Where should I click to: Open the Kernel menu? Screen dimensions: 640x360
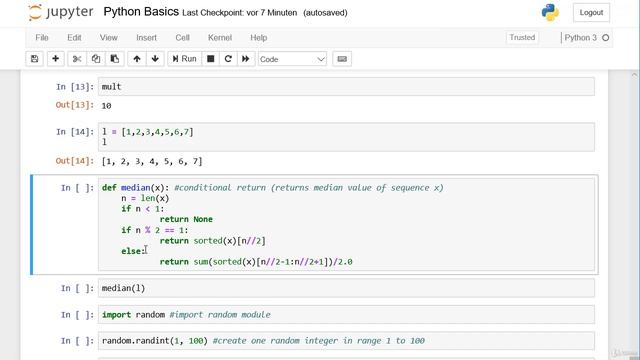point(220,38)
